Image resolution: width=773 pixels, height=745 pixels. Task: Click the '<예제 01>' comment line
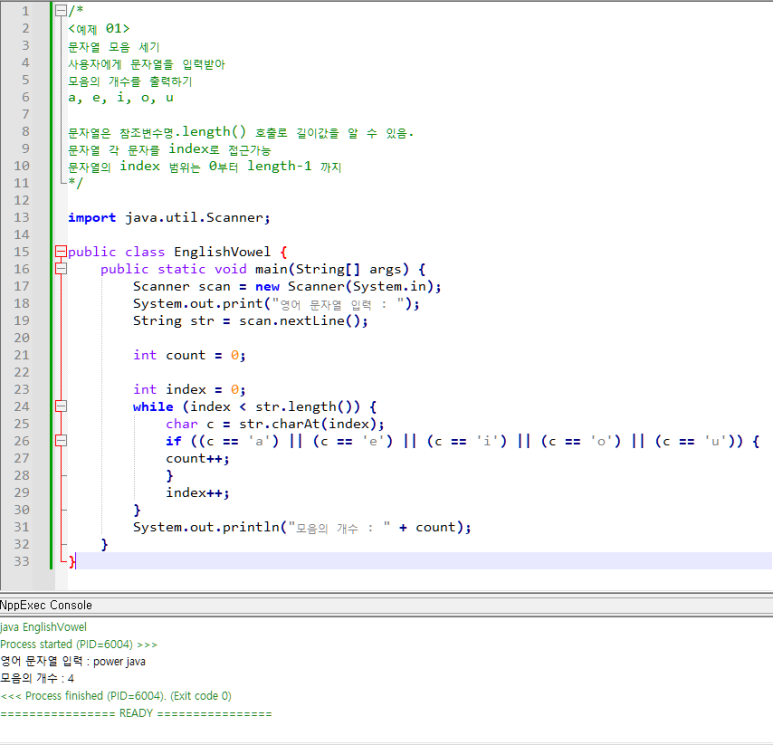pyautogui.click(x=99, y=29)
